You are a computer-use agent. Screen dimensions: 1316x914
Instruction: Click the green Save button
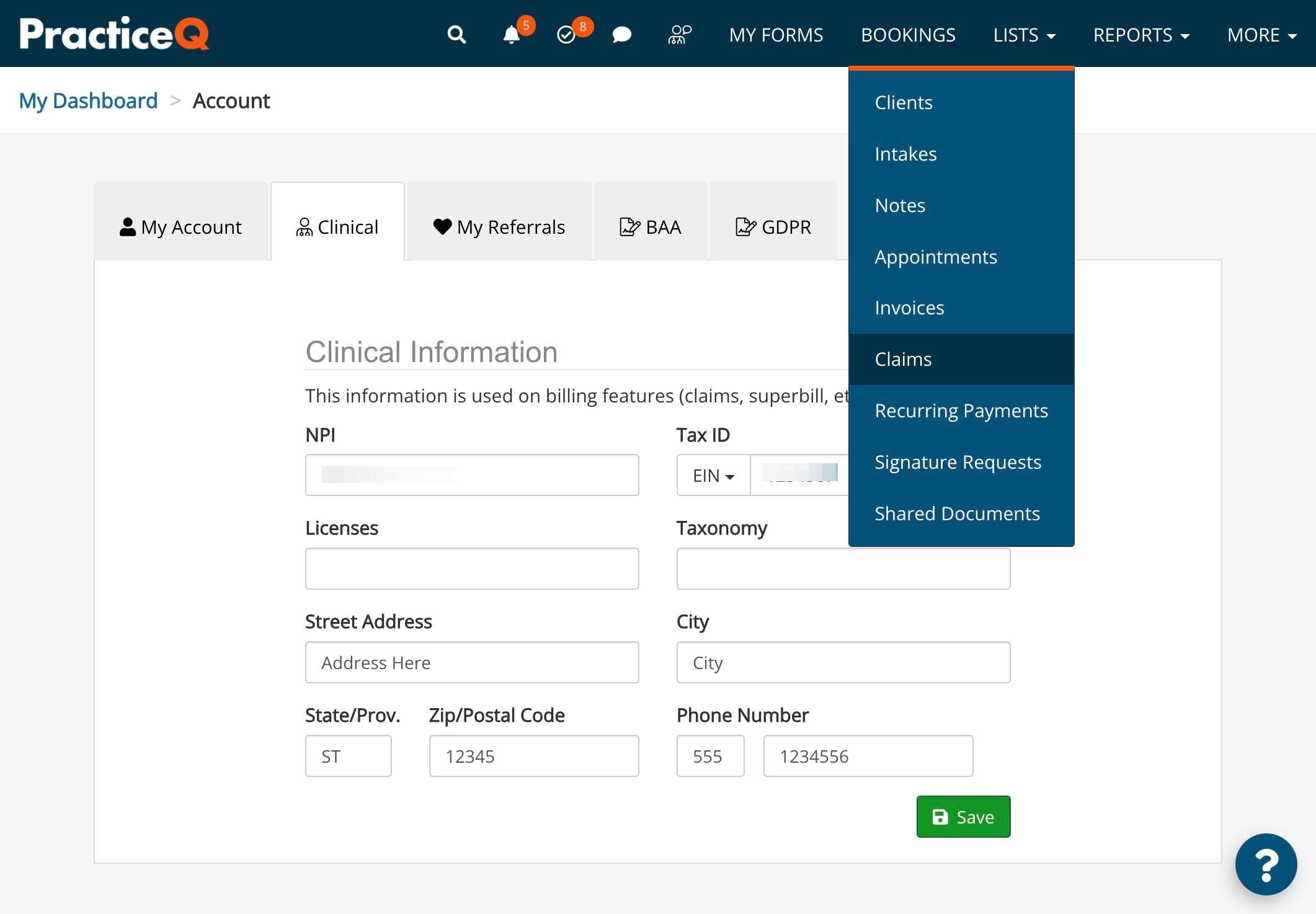963,817
